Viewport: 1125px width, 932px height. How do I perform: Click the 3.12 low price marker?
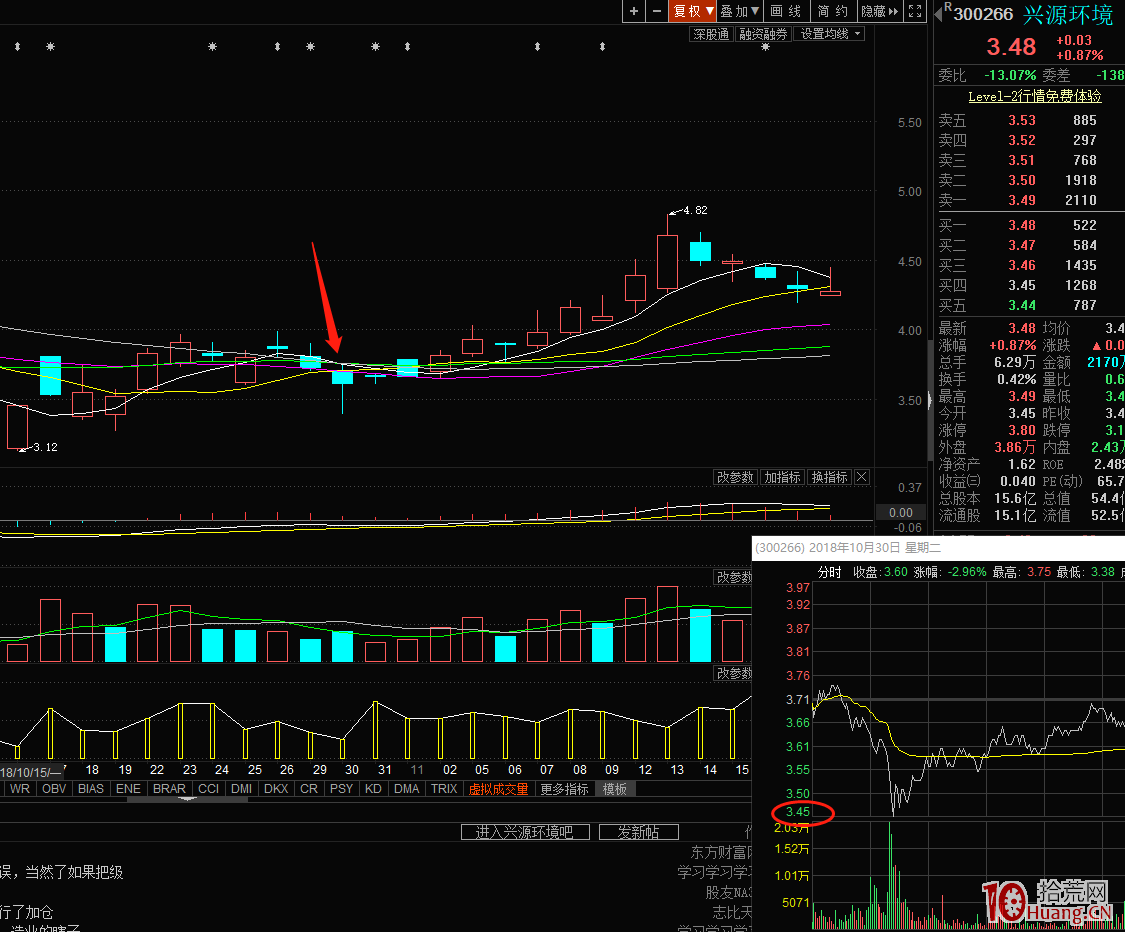coord(44,448)
